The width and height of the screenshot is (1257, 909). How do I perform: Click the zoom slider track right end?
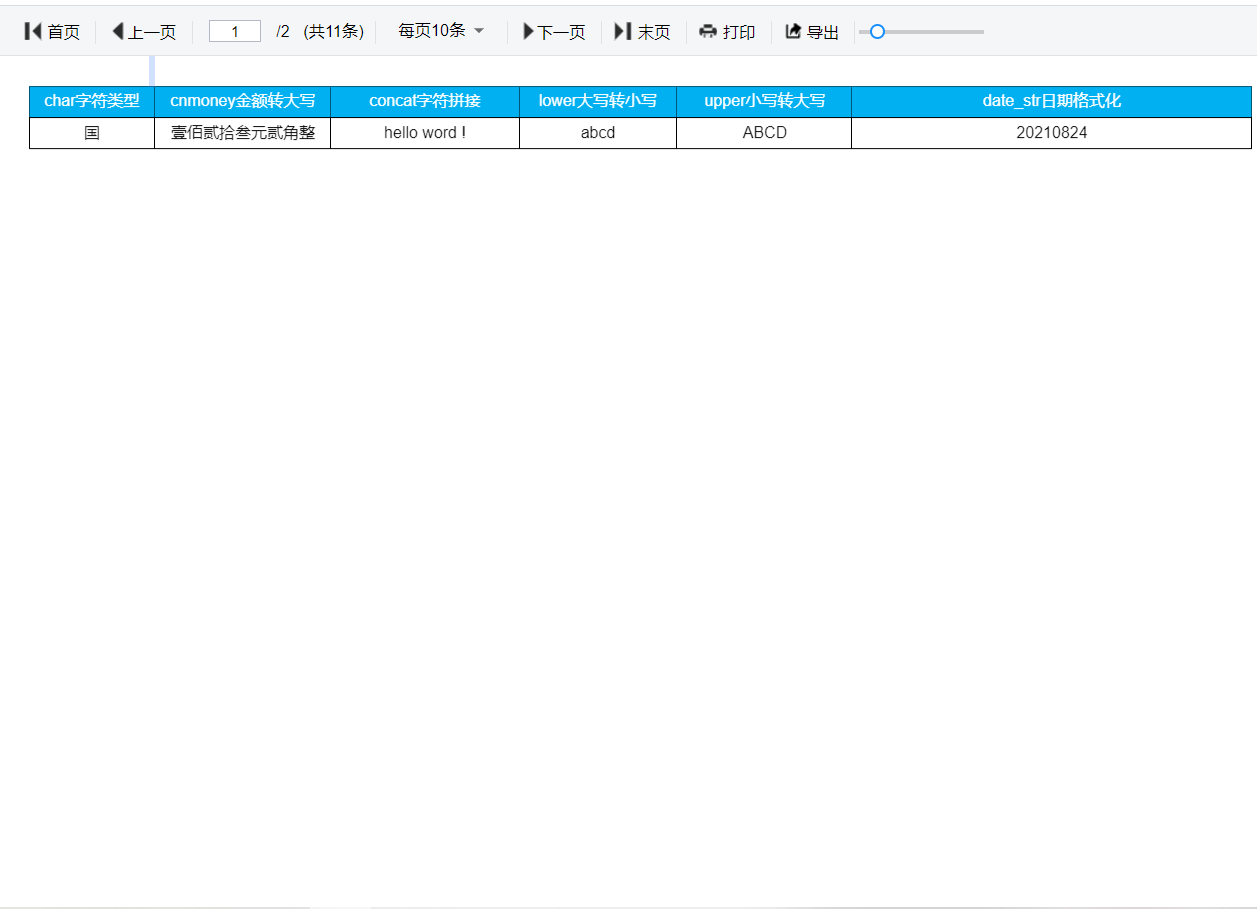[x=980, y=32]
